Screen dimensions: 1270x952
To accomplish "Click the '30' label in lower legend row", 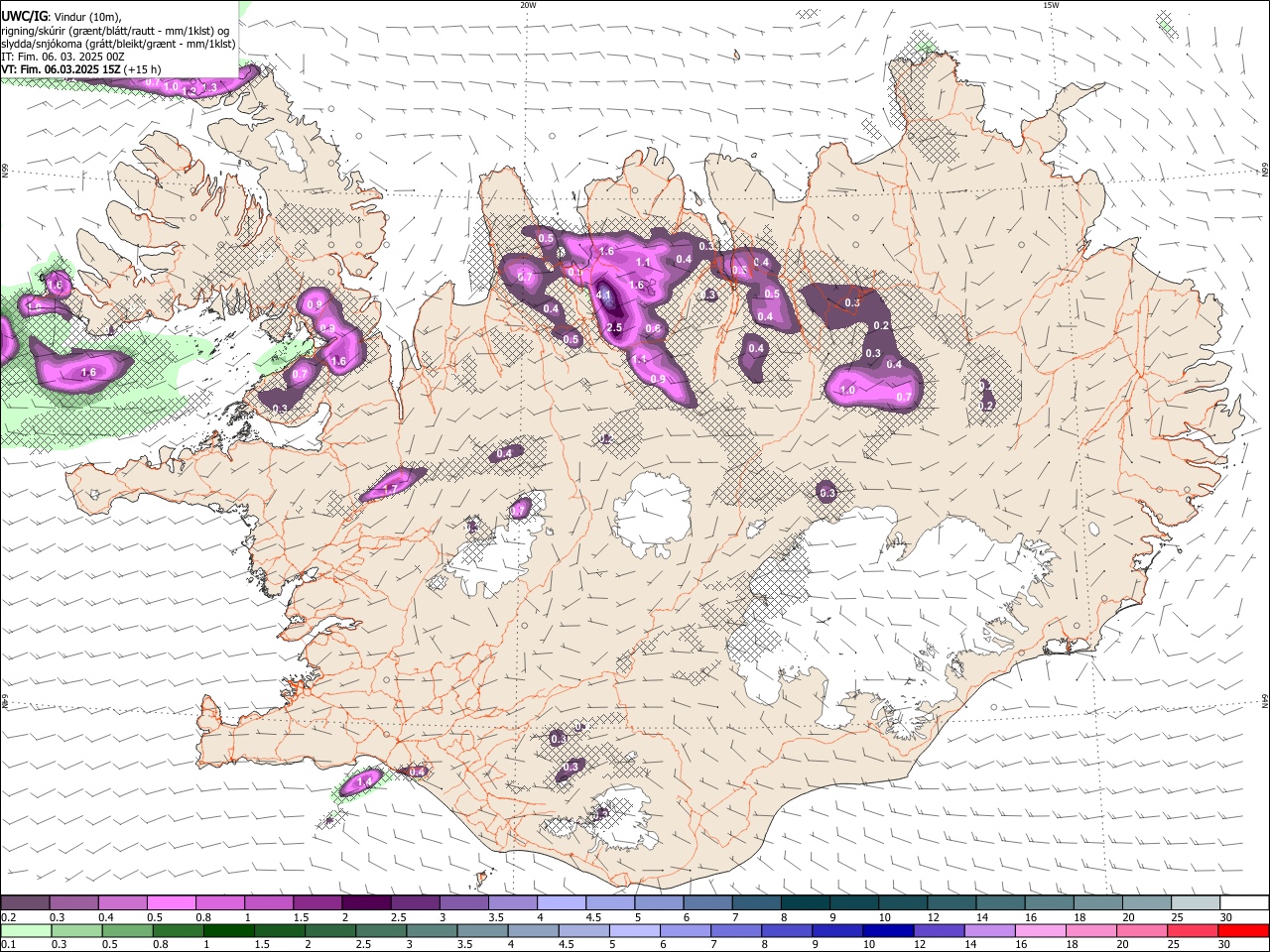I will pos(1225,944).
